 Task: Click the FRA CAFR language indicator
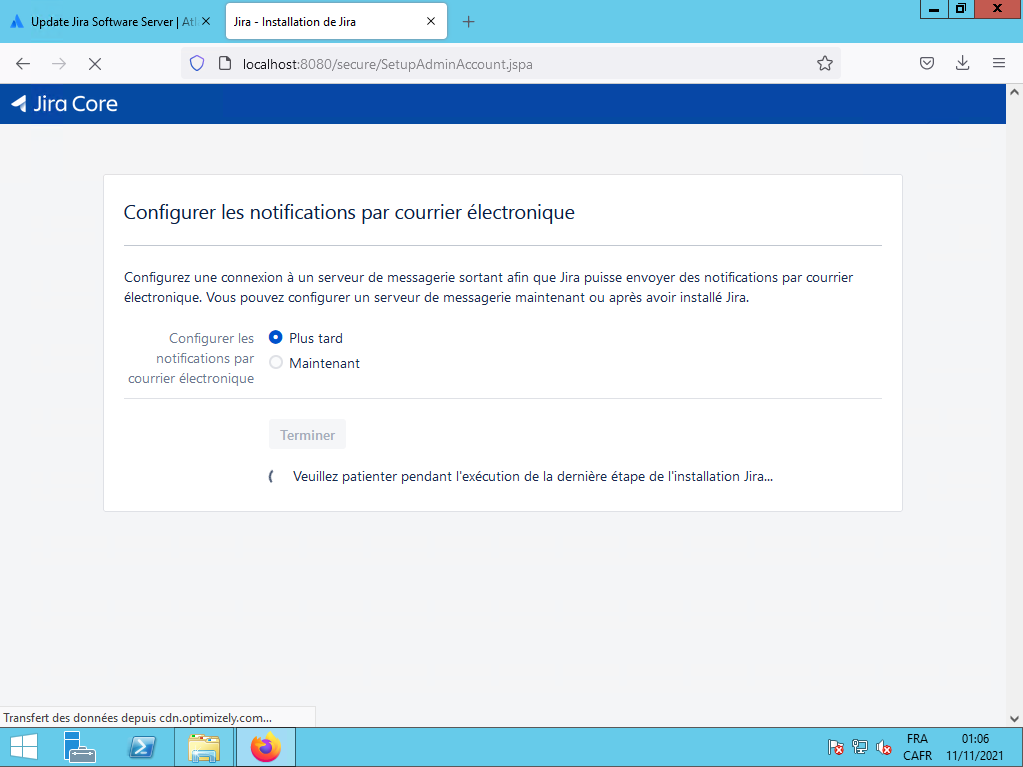(917, 747)
